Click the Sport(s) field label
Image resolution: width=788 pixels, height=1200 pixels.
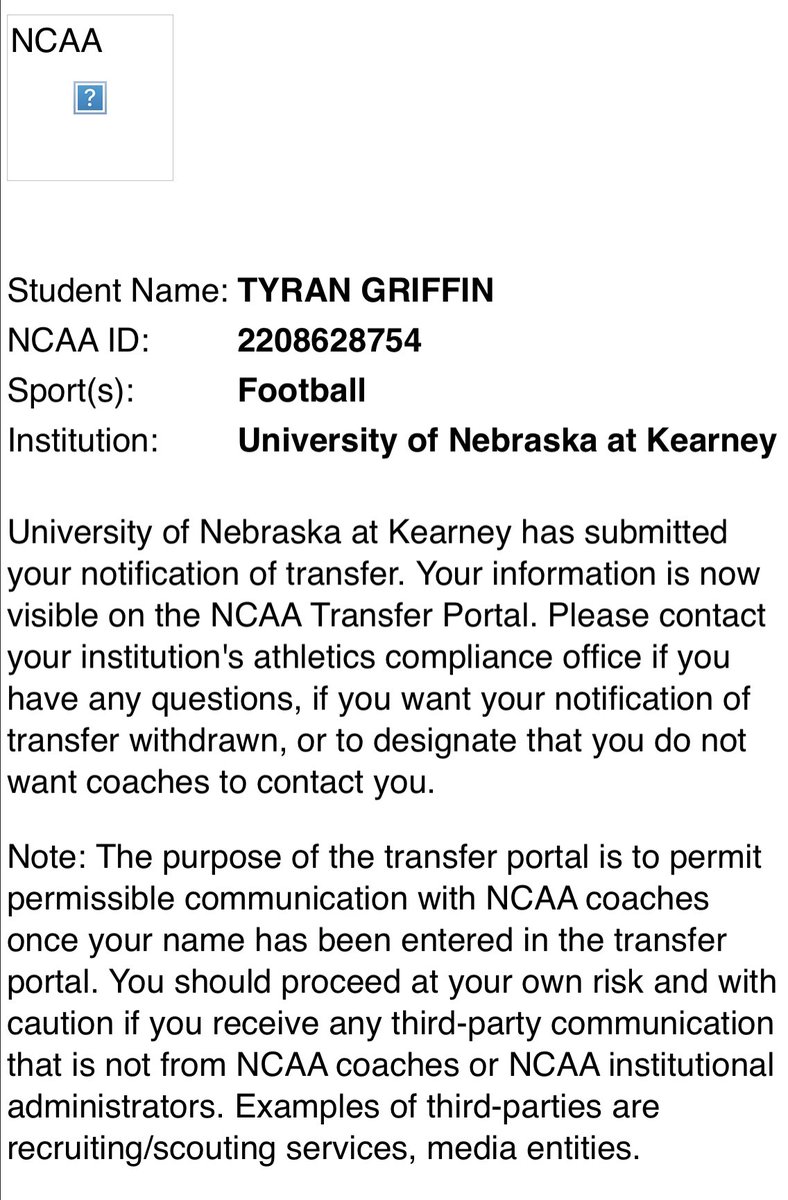[70, 389]
